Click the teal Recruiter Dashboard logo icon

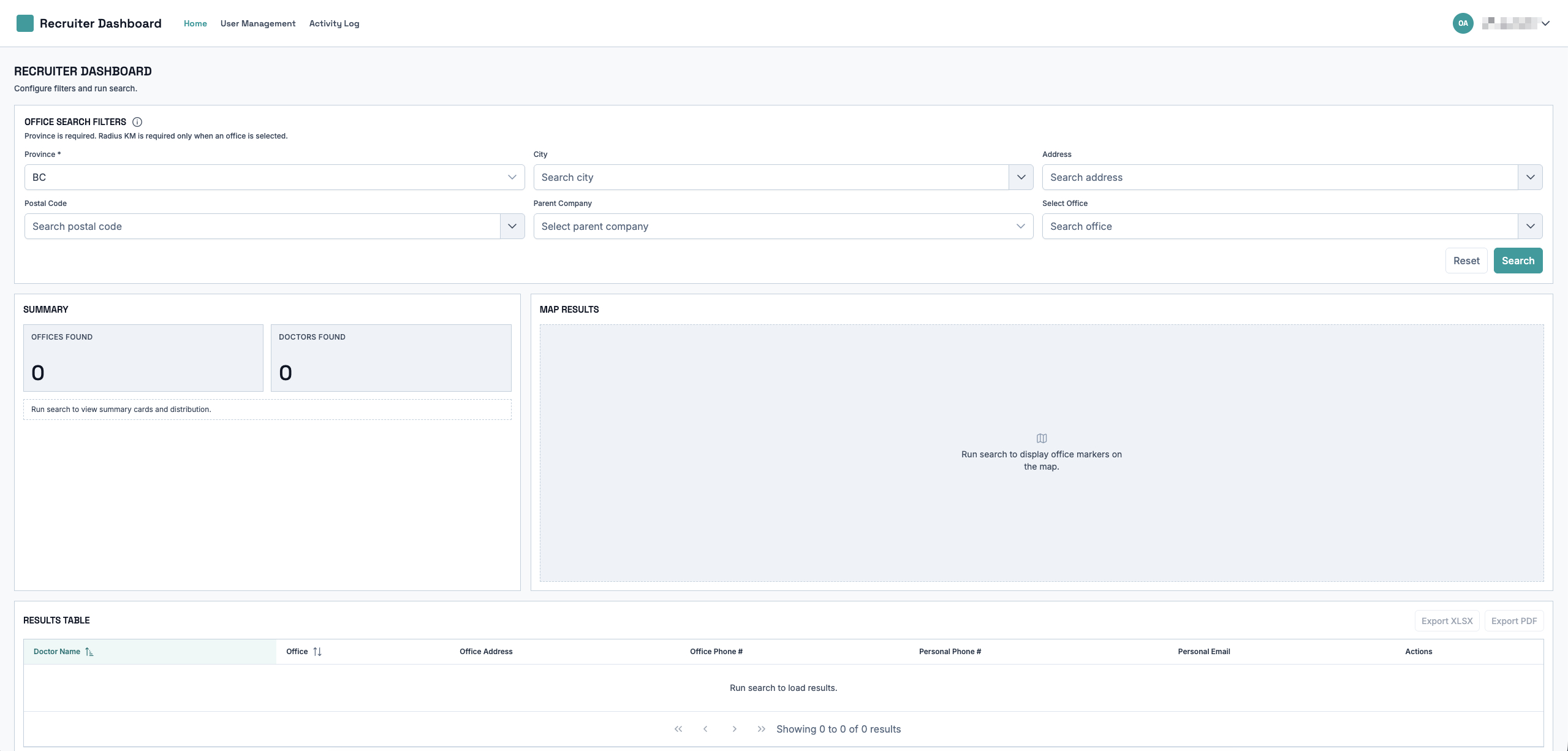click(x=25, y=23)
